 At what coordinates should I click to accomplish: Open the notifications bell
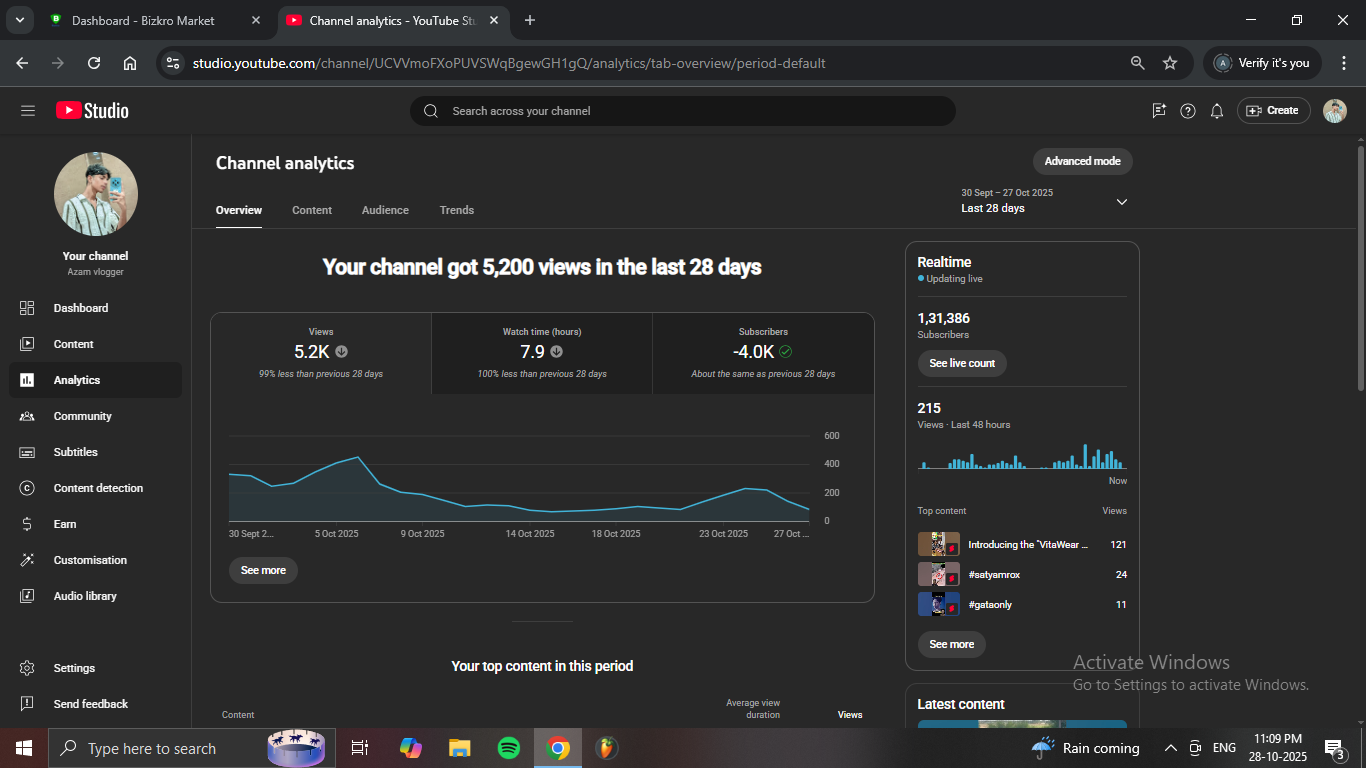pyautogui.click(x=1216, y=111)
